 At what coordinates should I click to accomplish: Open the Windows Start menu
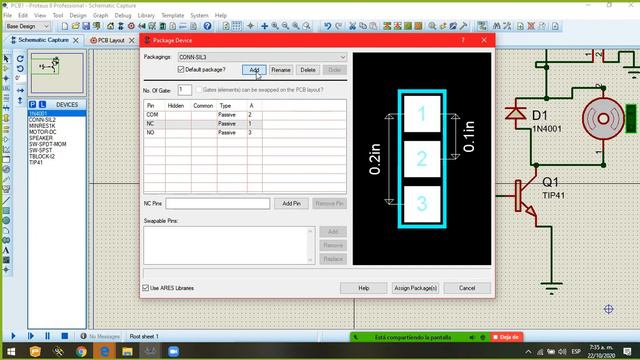pyautogui.click(x=11, y=351)
